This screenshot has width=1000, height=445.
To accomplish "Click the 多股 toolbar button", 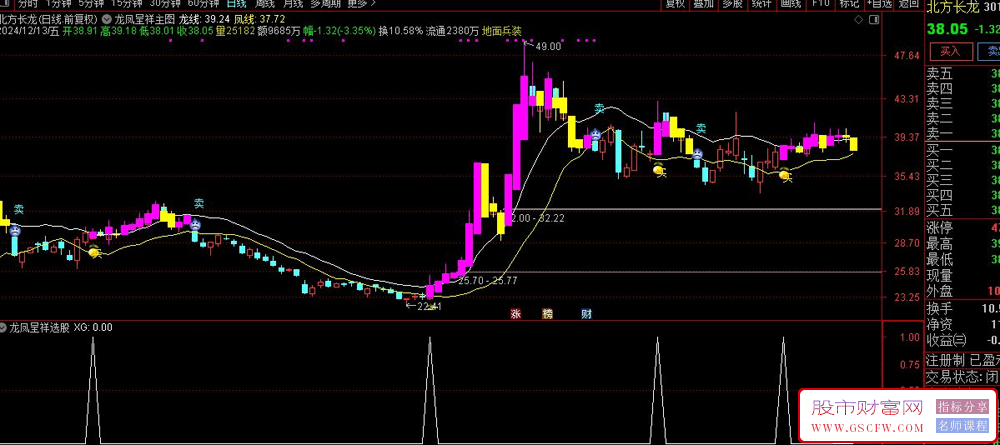I will click(732, 3).
